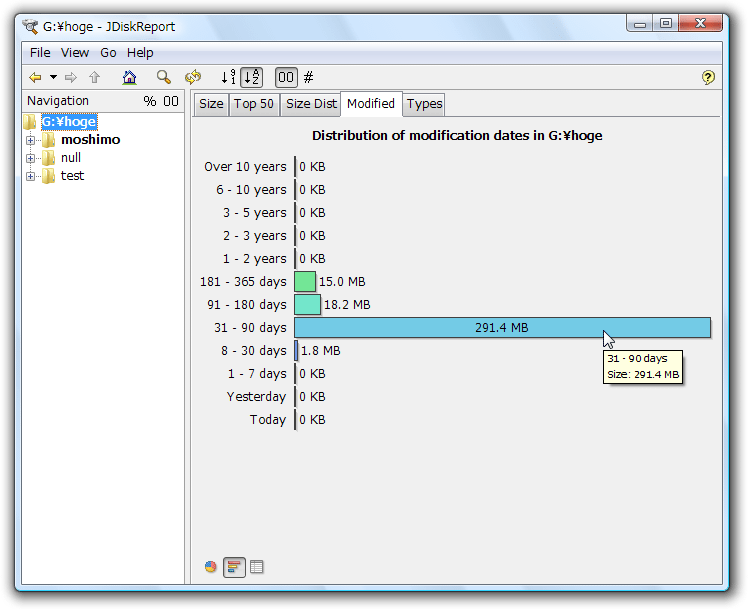Image resolution: width=749 pixels, height=609 pixels.
Task: Click the 'Over 10 years' label
Action: (x=245, y=167)
